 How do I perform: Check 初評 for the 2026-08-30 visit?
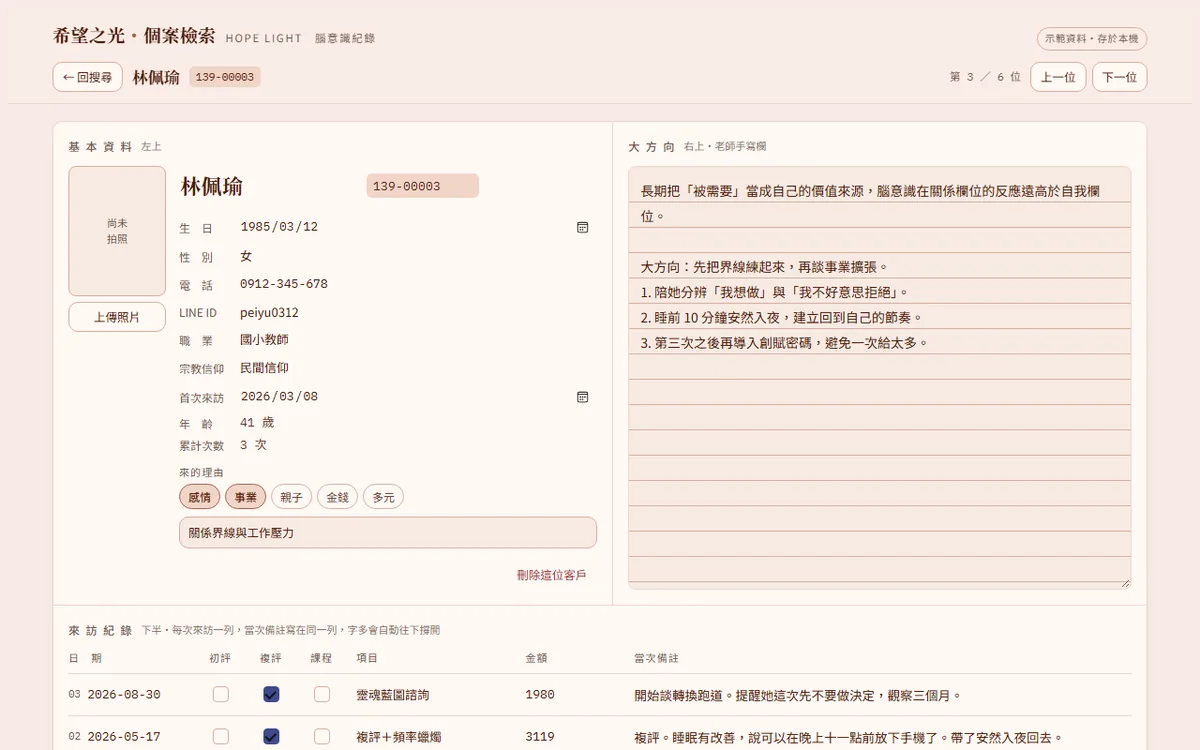click(x=221, y=694)
